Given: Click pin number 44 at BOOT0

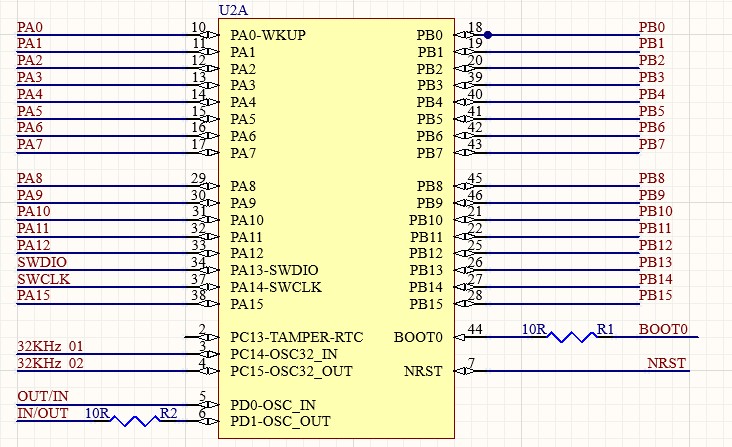Looking at the screenshot, I should 476,329.
